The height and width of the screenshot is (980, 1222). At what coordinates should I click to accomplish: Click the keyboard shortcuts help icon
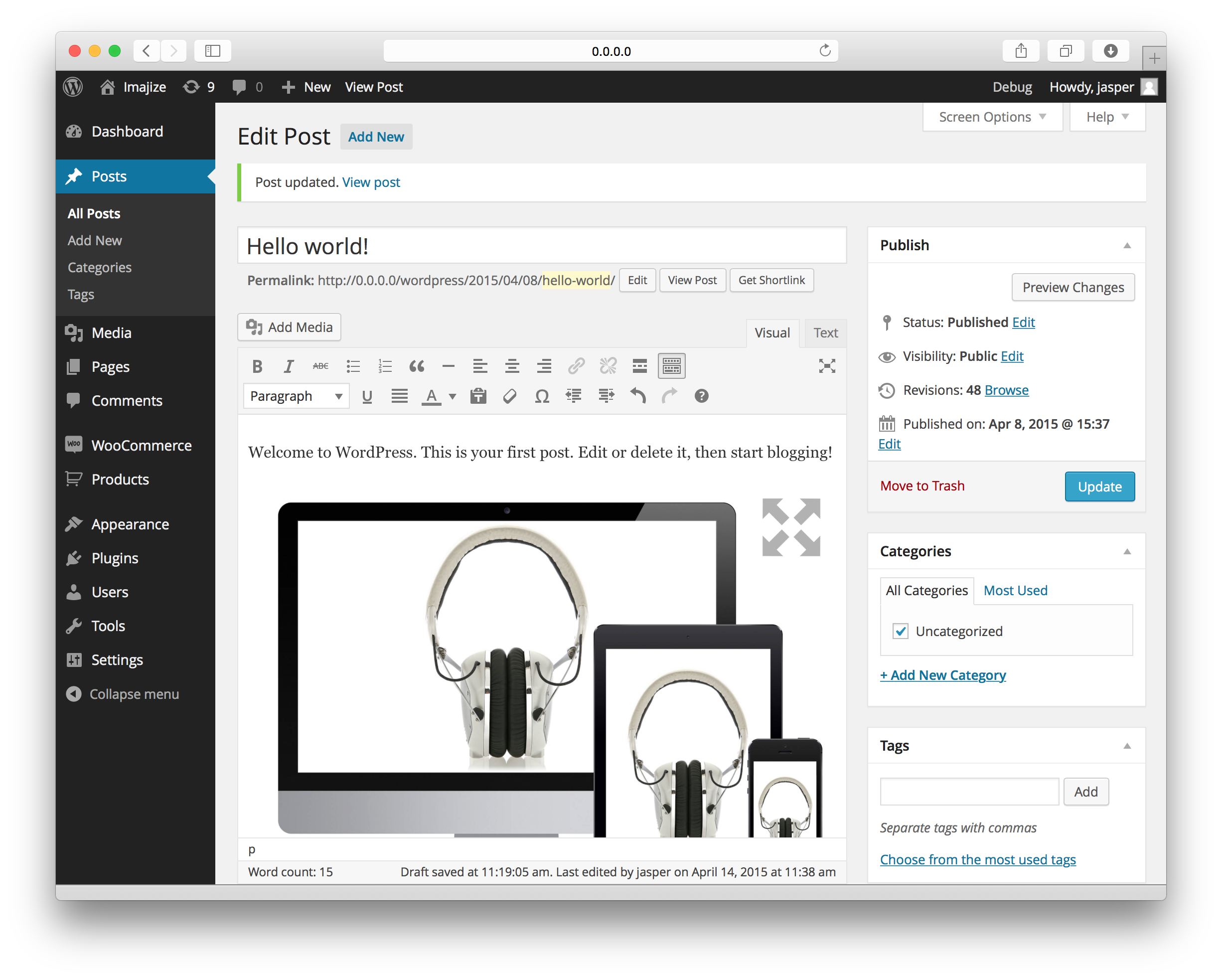pyautogui.click(x=701, y=396)
